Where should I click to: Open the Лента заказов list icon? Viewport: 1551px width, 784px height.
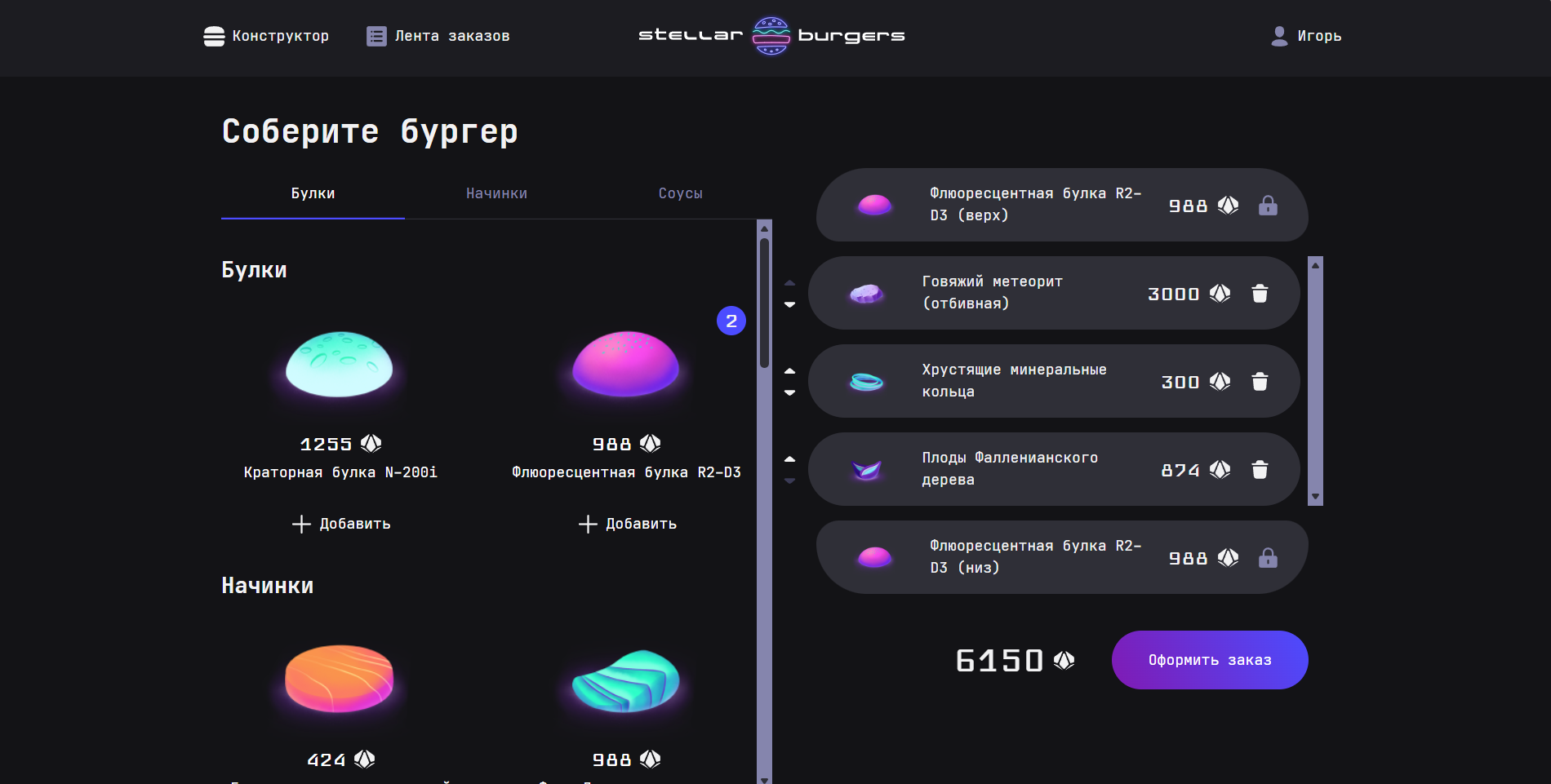[x=376, y=36]
